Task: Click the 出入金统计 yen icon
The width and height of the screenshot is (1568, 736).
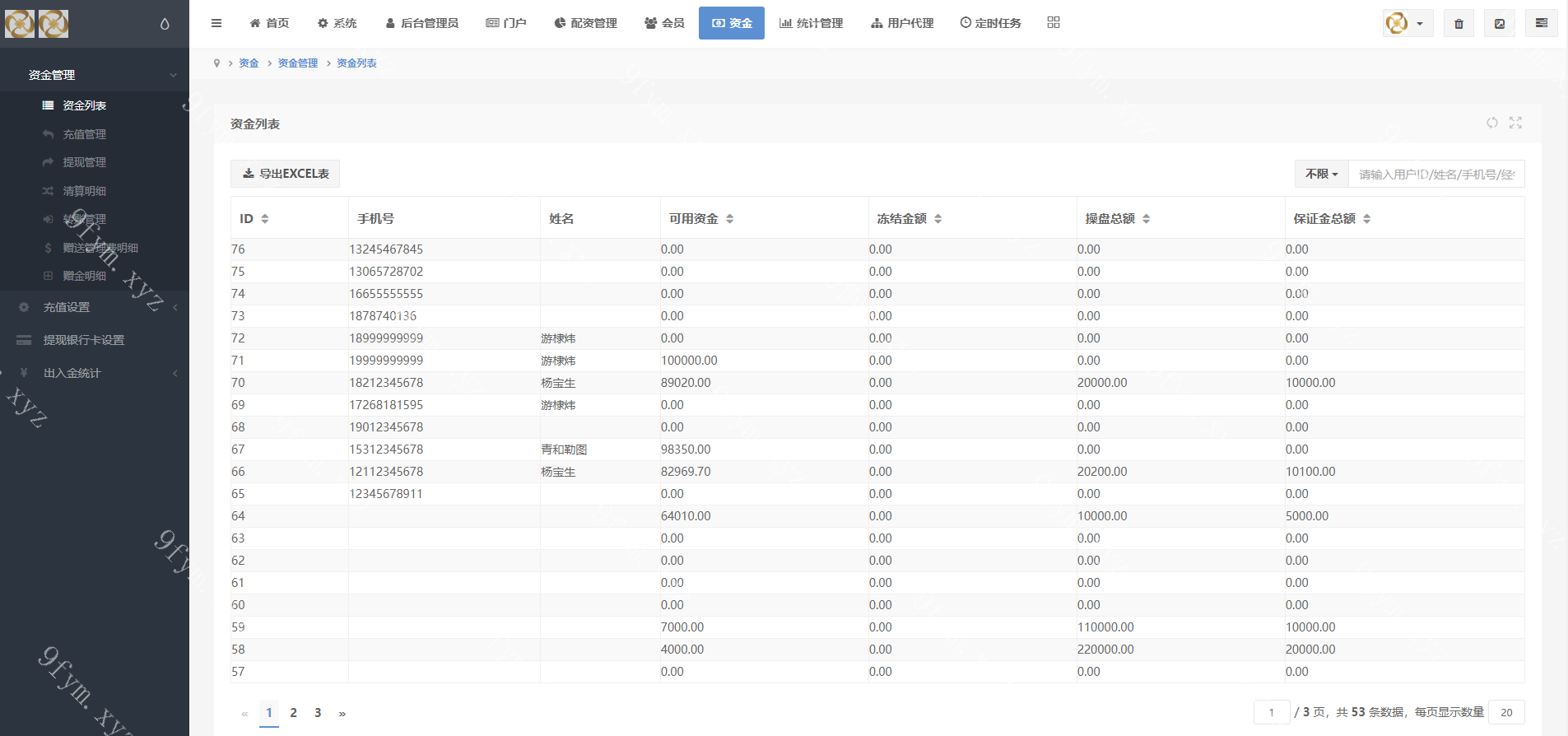Action: point(24,373)
